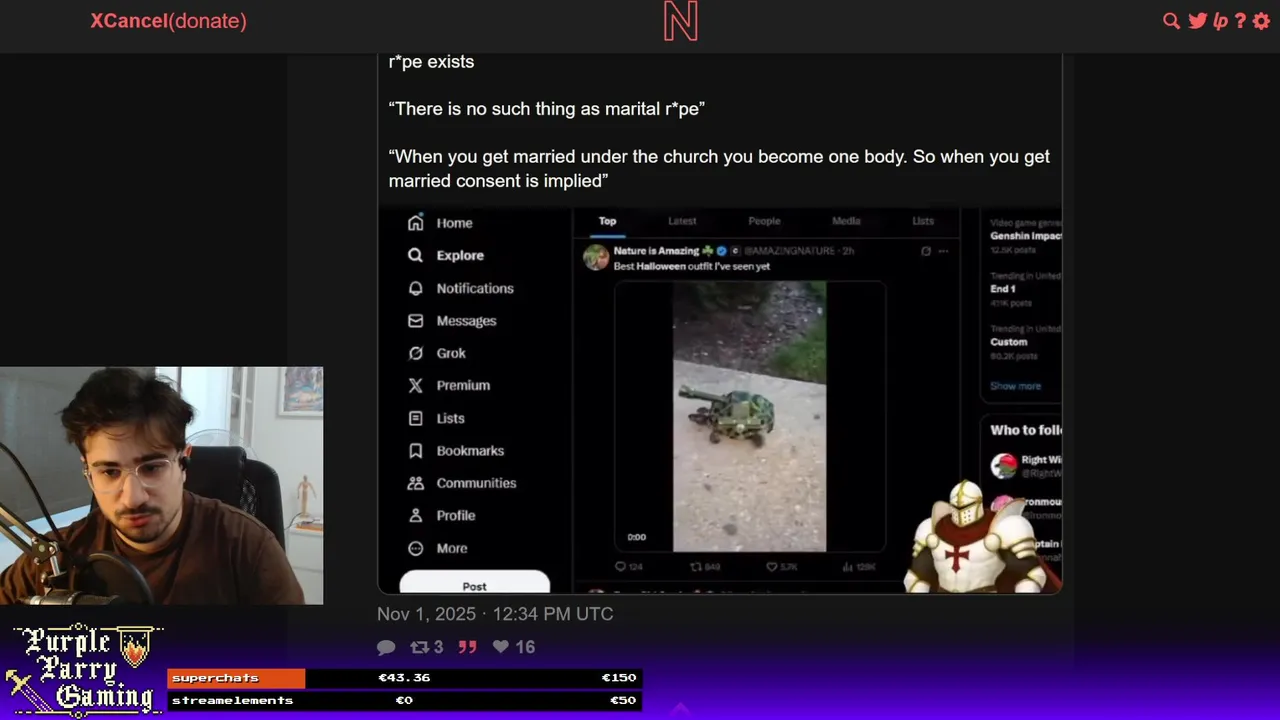
Task: Click the 'Nature is Amazing' account name
Action: coord(656,251)
